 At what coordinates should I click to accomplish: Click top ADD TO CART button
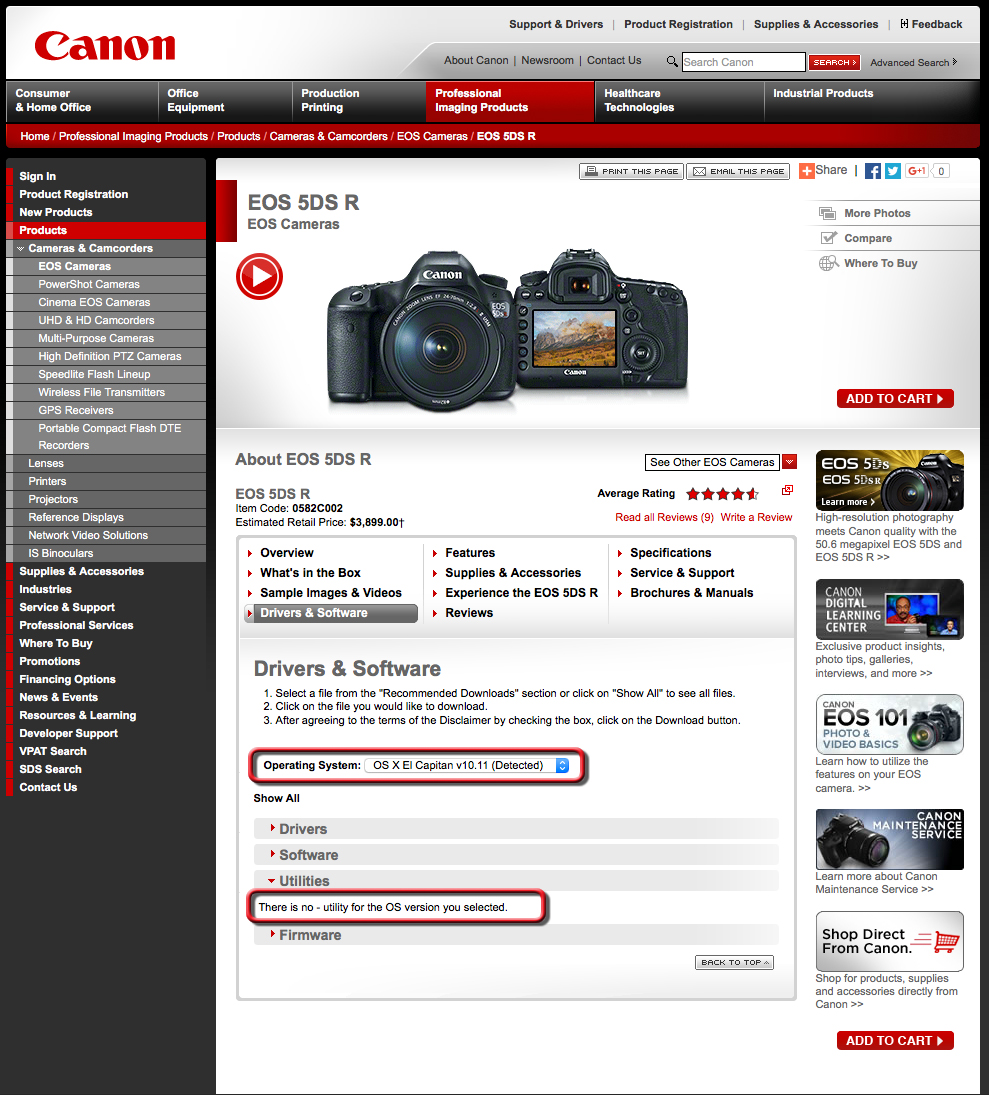pyautogui.click(x=895, y=399)
